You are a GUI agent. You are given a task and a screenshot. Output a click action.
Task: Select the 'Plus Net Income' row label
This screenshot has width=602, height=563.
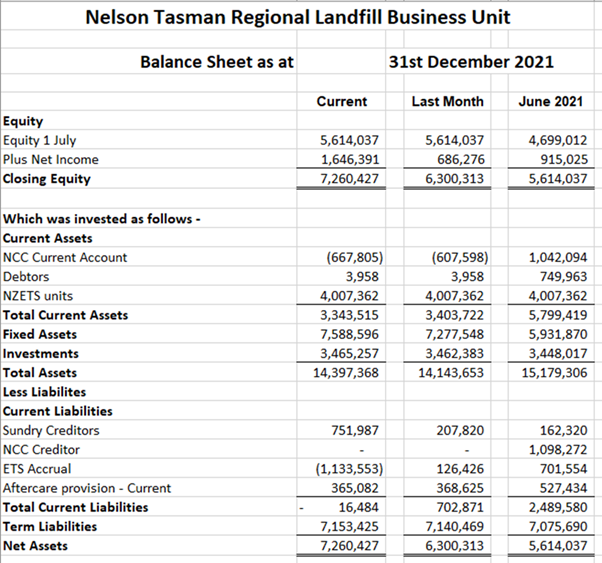(51, 159)
